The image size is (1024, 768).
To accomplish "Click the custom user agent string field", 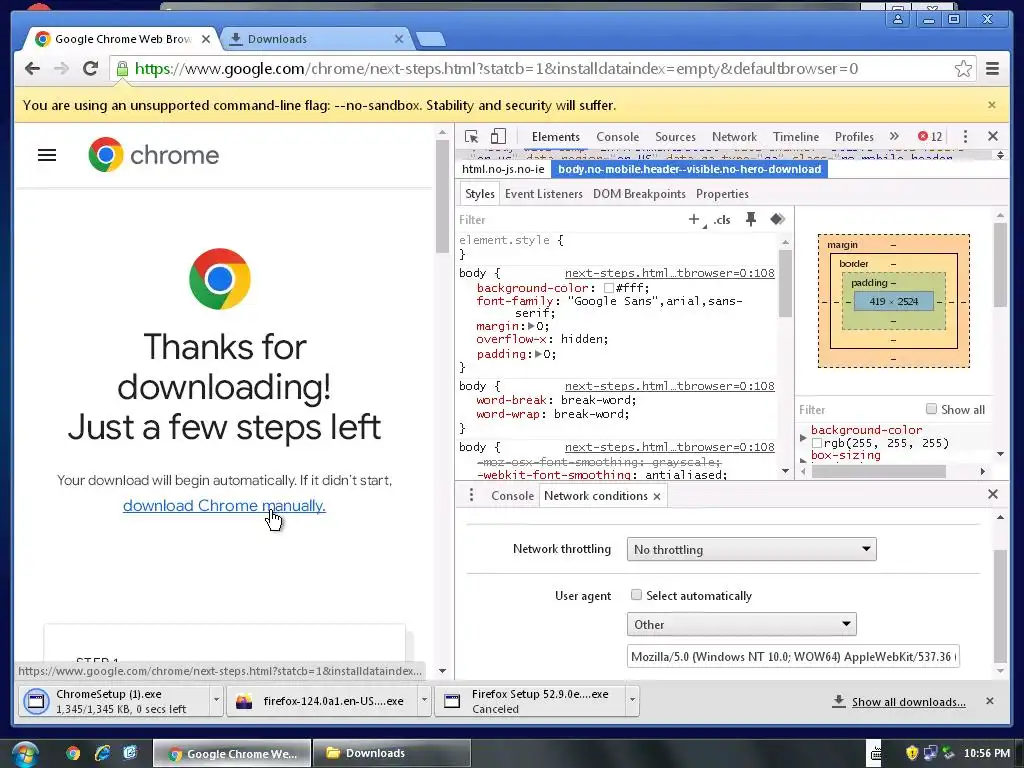I will tap(793, 656).
